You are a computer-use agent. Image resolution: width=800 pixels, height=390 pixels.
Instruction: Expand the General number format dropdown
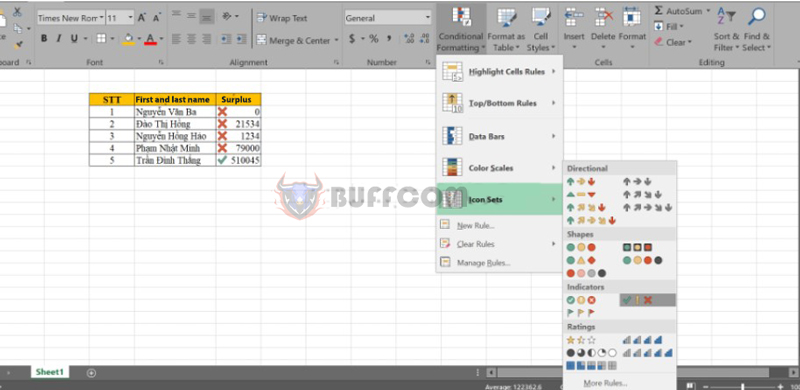427,18
